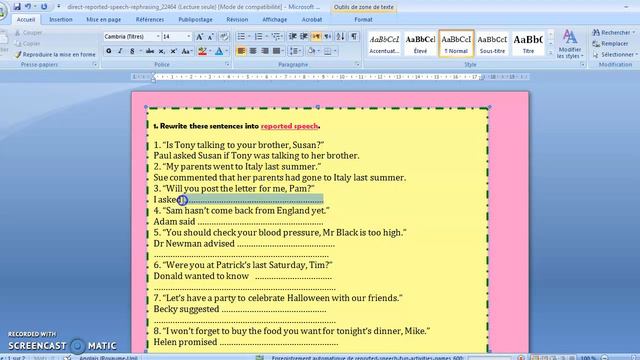
Task: Apply the Élevé style
Action: click(420, 43)
